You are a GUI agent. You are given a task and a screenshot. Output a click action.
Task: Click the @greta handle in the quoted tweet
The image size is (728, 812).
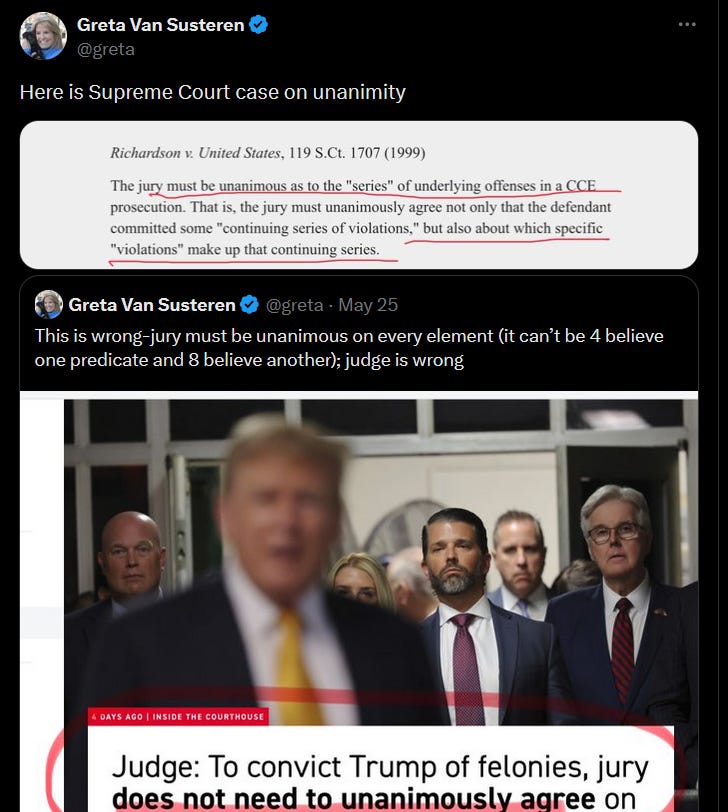click(x=294, y=305)
